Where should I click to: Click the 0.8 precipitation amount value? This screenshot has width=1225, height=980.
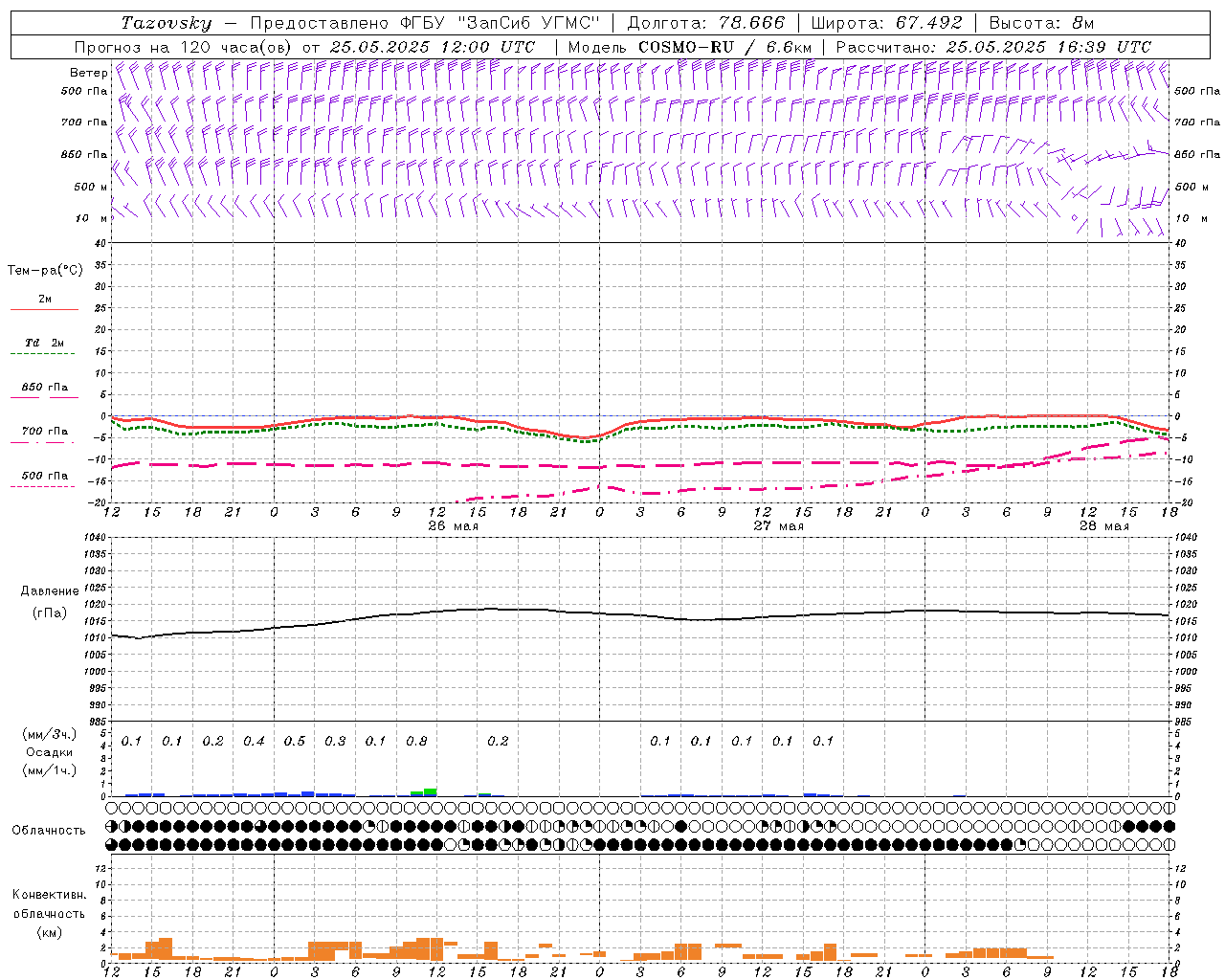[416, 741]
